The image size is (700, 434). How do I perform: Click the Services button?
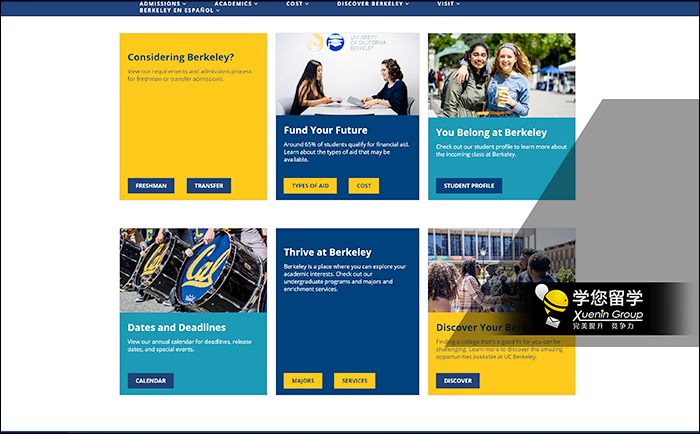point(354,380)
